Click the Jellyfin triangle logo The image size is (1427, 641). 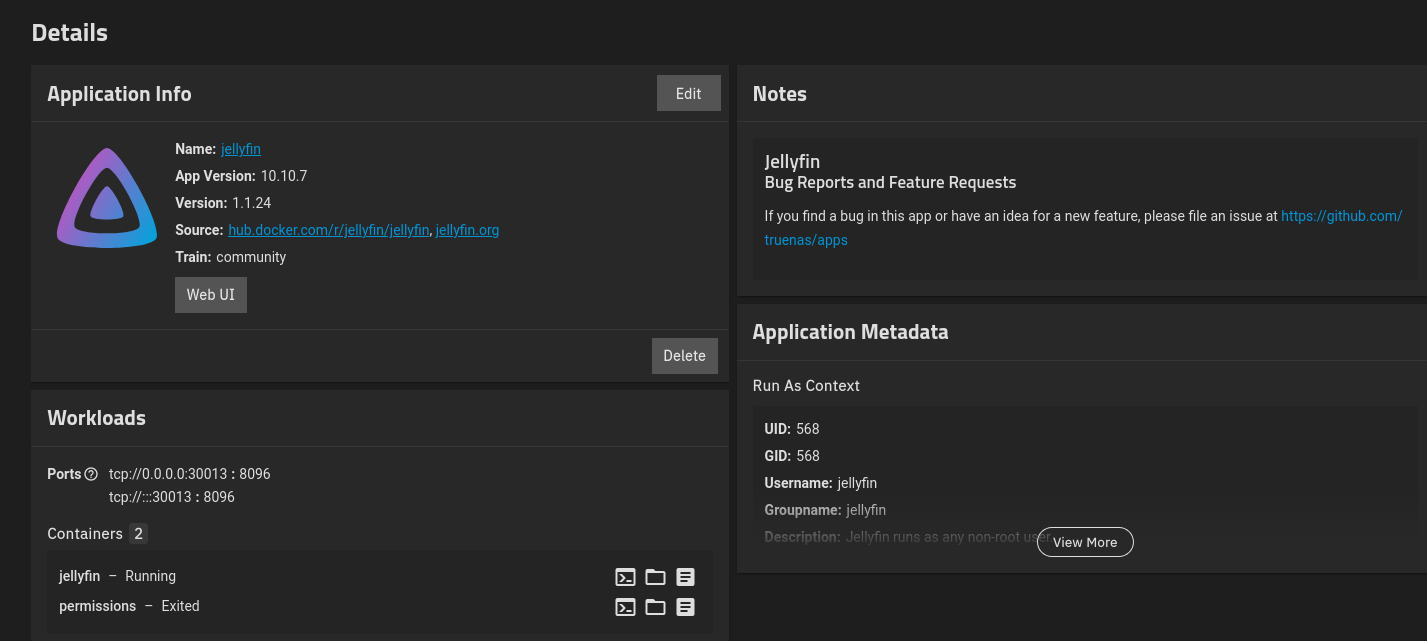[107, 200]
